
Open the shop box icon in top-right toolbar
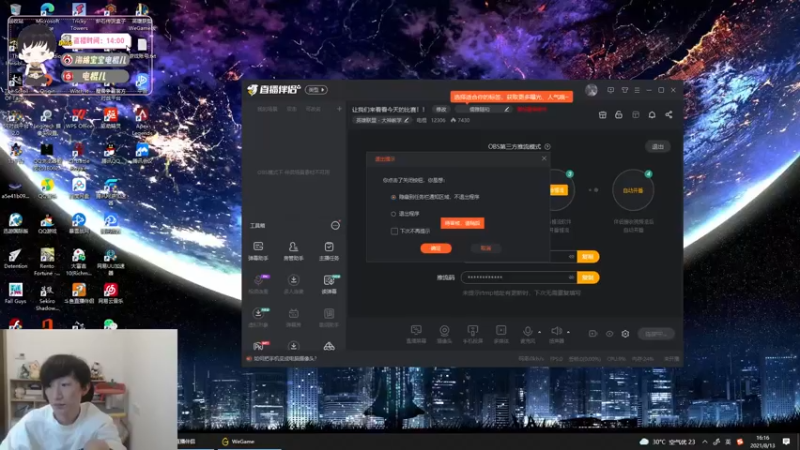(x=603, y=115)
